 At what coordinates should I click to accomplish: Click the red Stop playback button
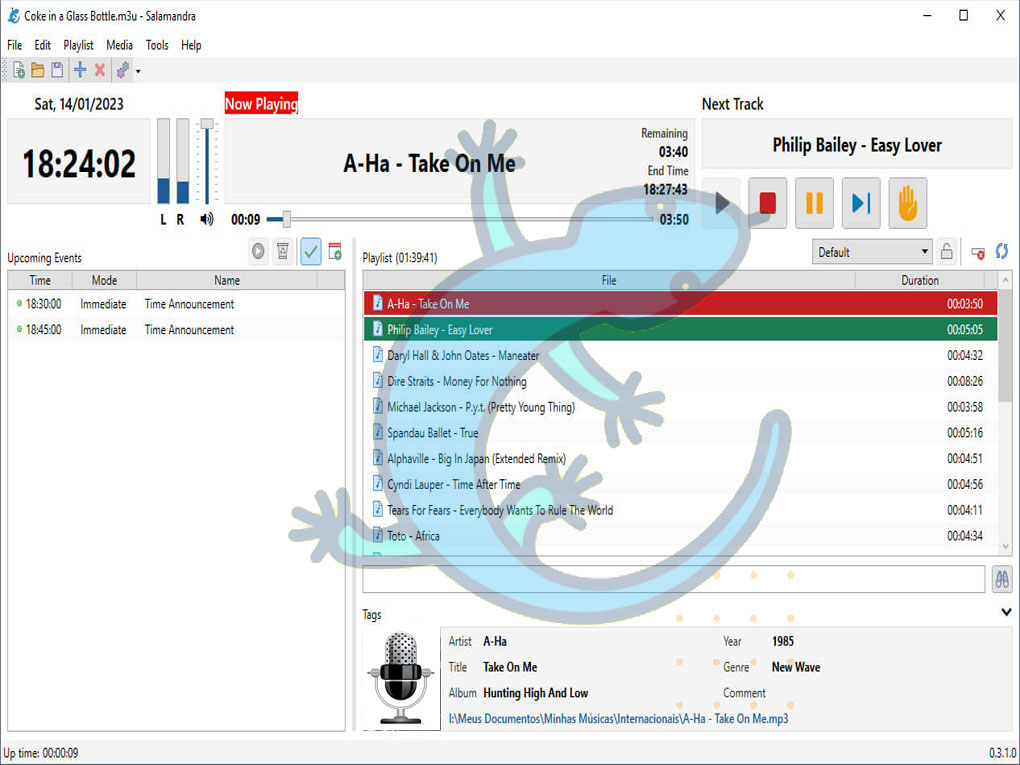pos(767,203)
